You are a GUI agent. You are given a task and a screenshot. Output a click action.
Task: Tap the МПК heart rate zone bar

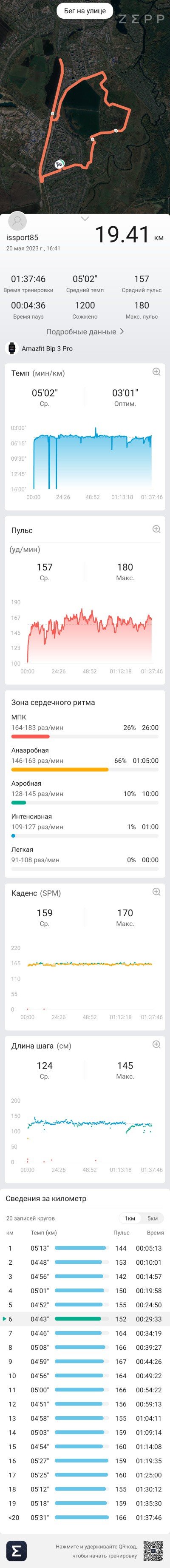(85, 736)
